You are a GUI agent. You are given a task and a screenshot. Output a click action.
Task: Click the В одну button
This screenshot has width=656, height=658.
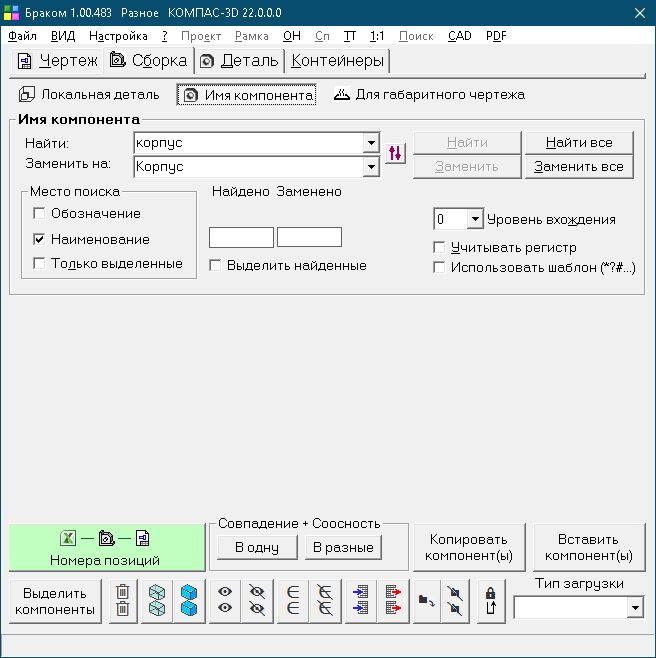257,547
